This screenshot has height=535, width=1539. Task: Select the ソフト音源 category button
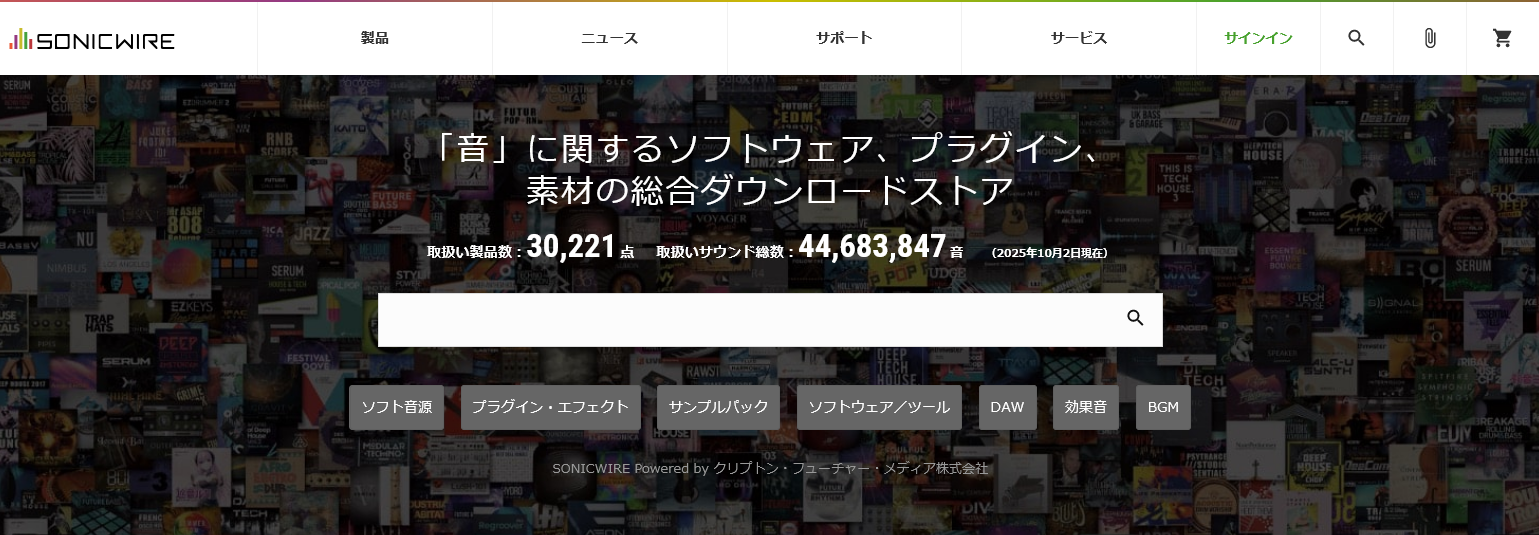pos(396,407)
